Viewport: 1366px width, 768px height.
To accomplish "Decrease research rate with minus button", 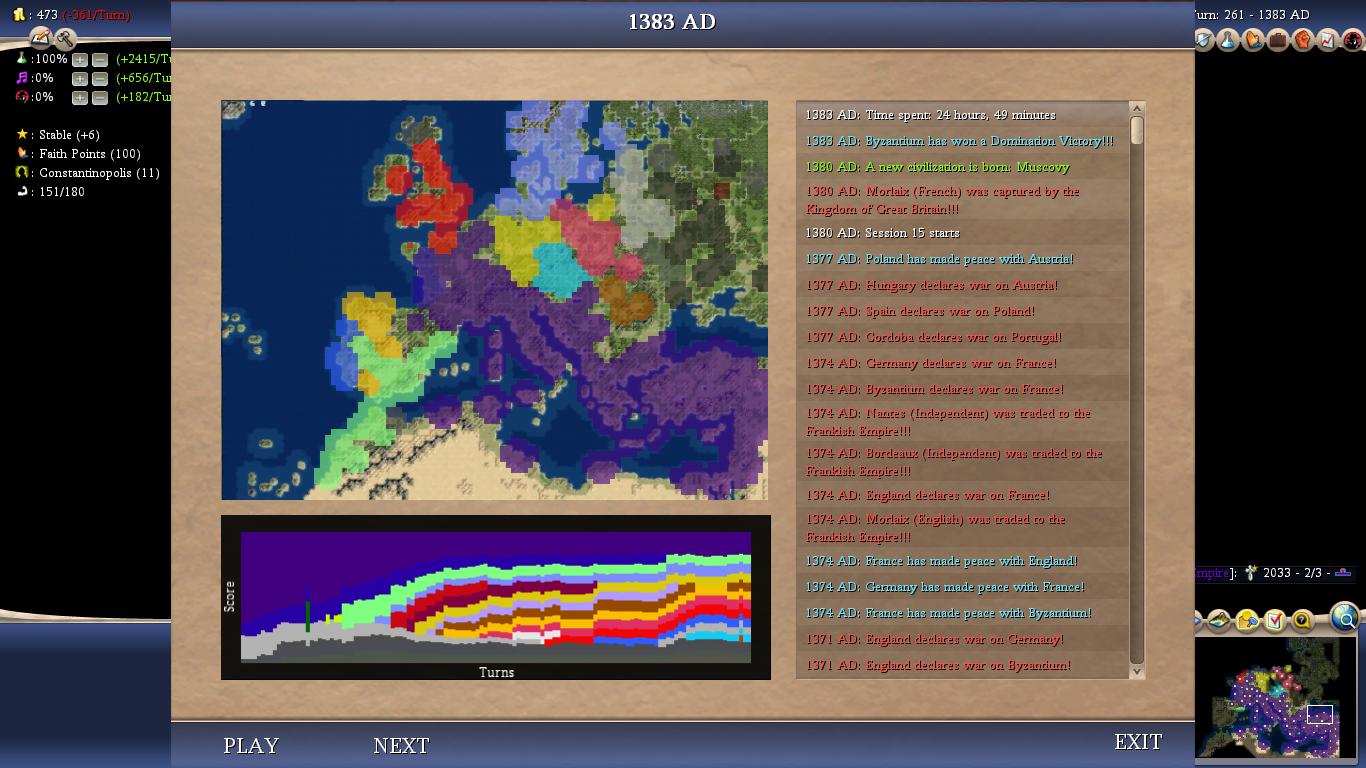I will [x=99, y=60].
